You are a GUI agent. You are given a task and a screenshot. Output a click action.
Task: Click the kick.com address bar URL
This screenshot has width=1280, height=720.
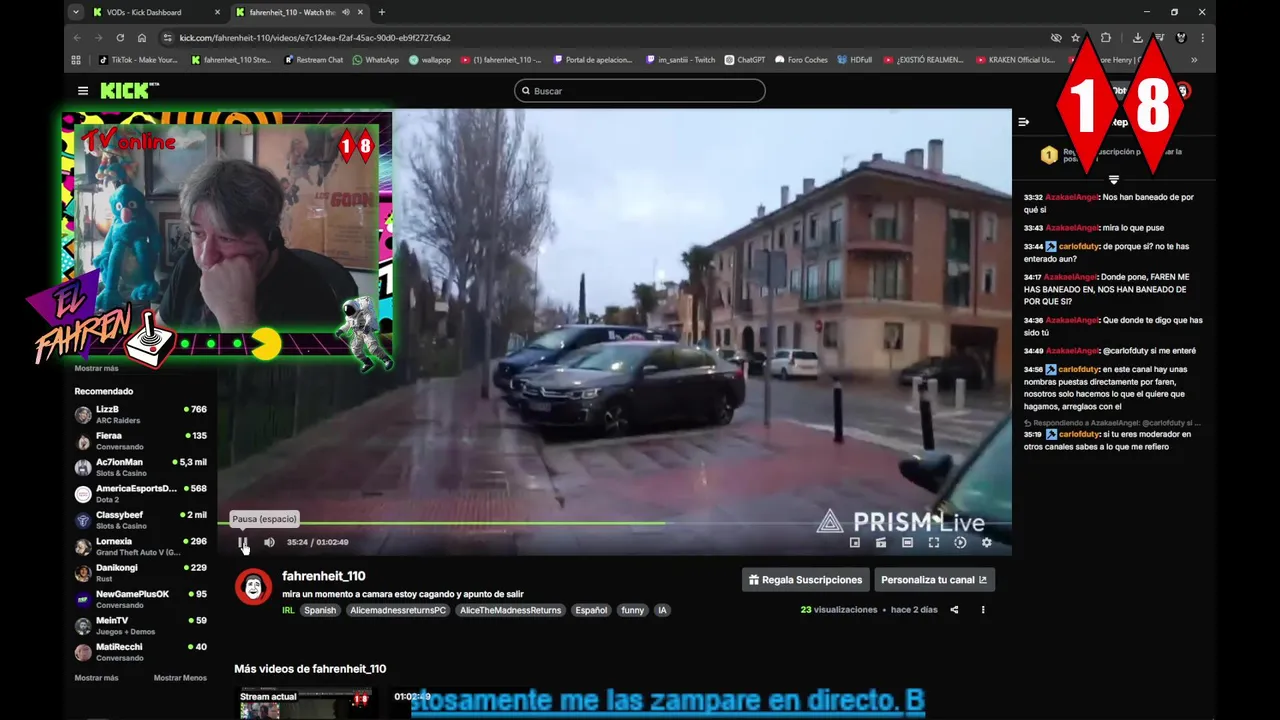315,38
